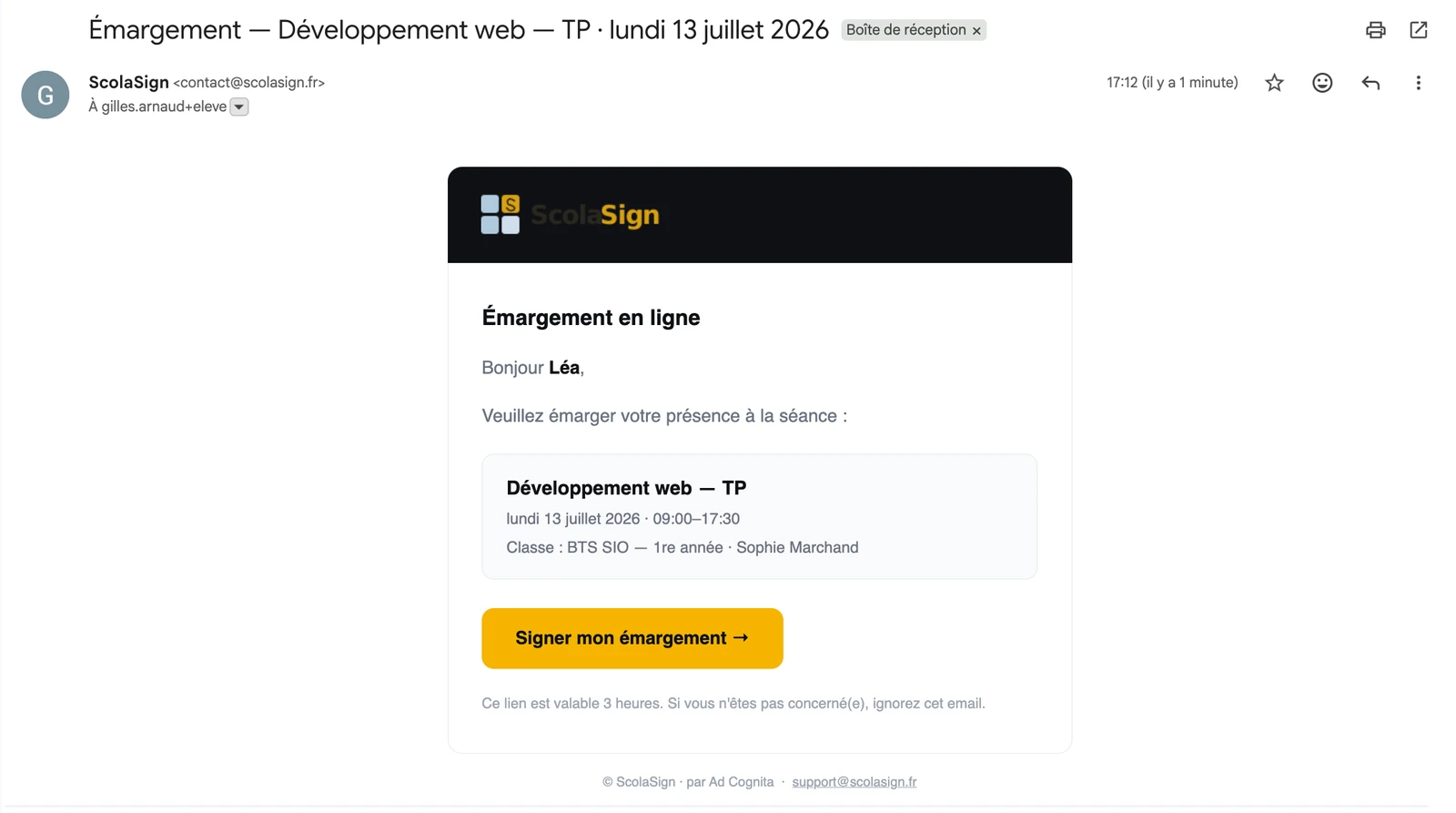The height and width of the screenshot is (813, 1456).
Task: Open the three-dot more options menu
Action: pyautogui.click(x=1418, y=83)
